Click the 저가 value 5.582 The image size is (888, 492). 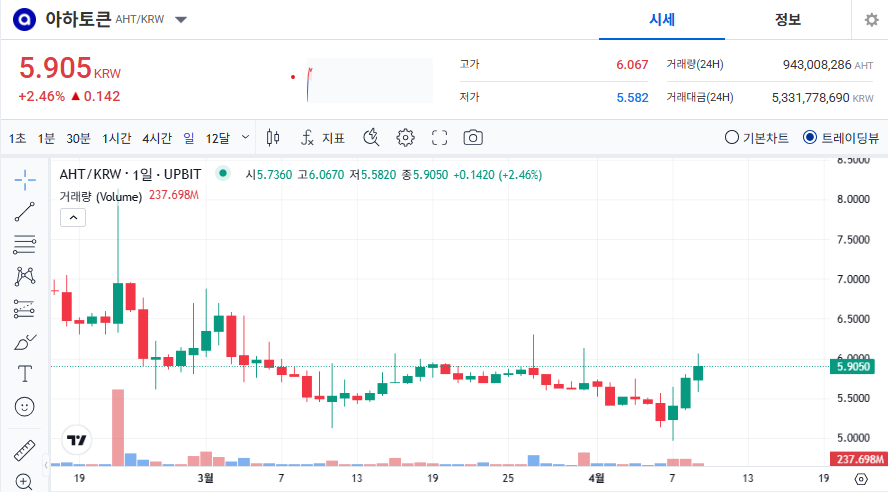pos(632,97)
